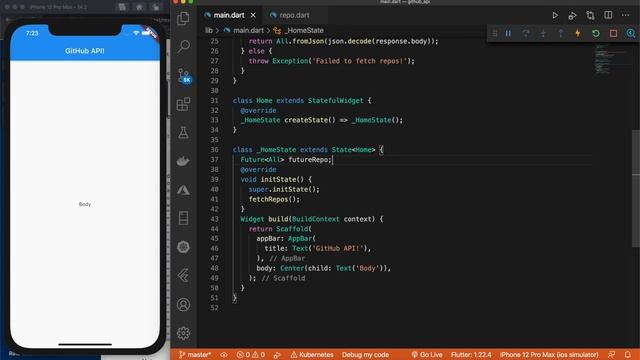Click Flutter: 1.22.4 version status

click(471, 355)
